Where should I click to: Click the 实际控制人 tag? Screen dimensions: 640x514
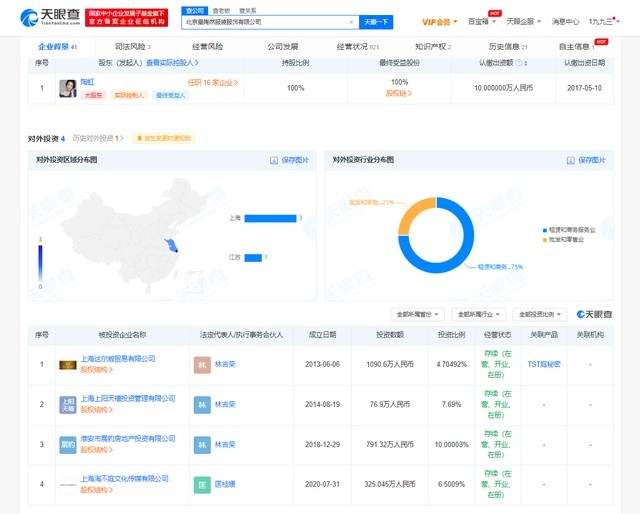(x=129, y=95)
